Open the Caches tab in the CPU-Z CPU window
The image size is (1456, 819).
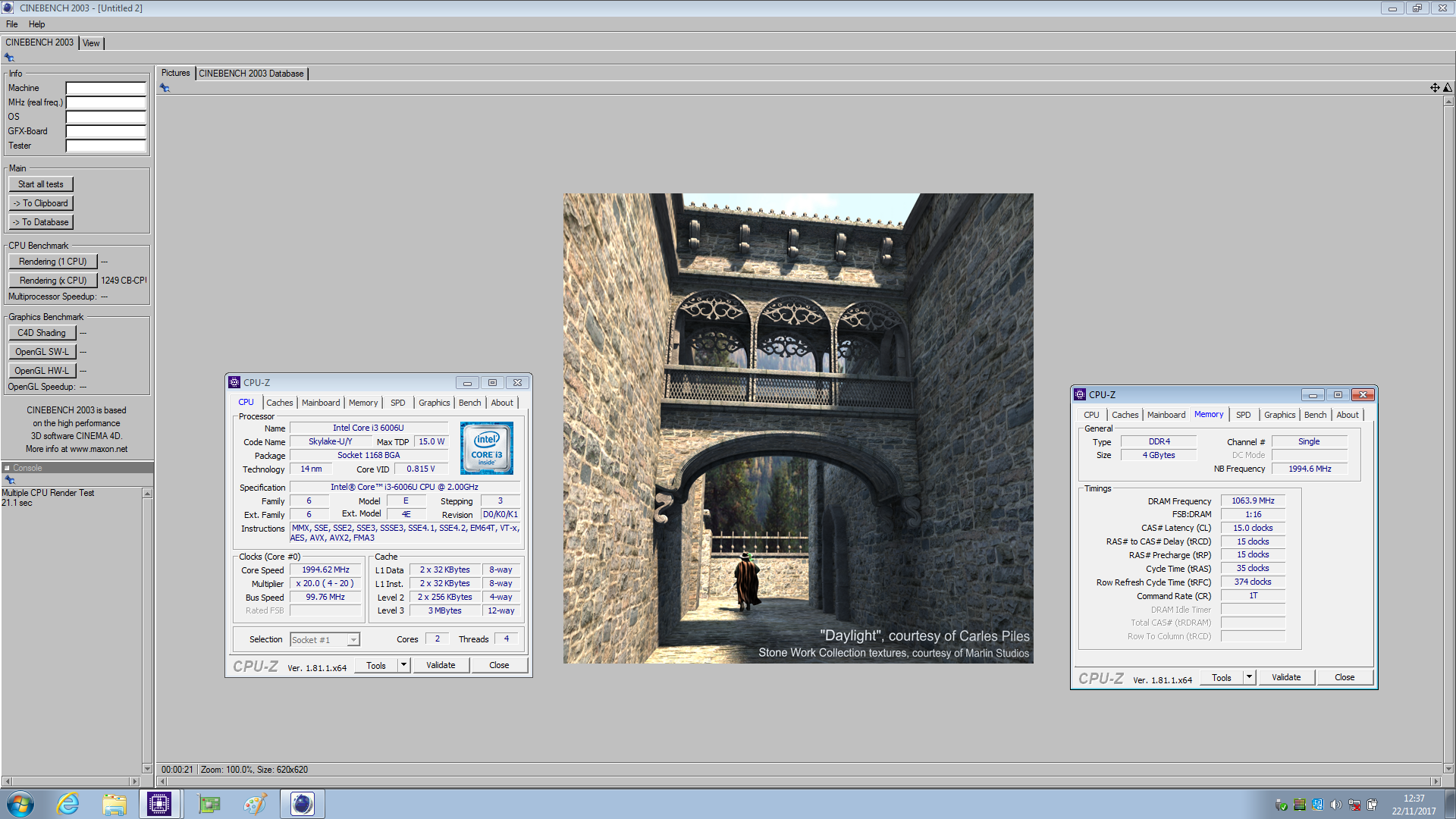[279, 403]
